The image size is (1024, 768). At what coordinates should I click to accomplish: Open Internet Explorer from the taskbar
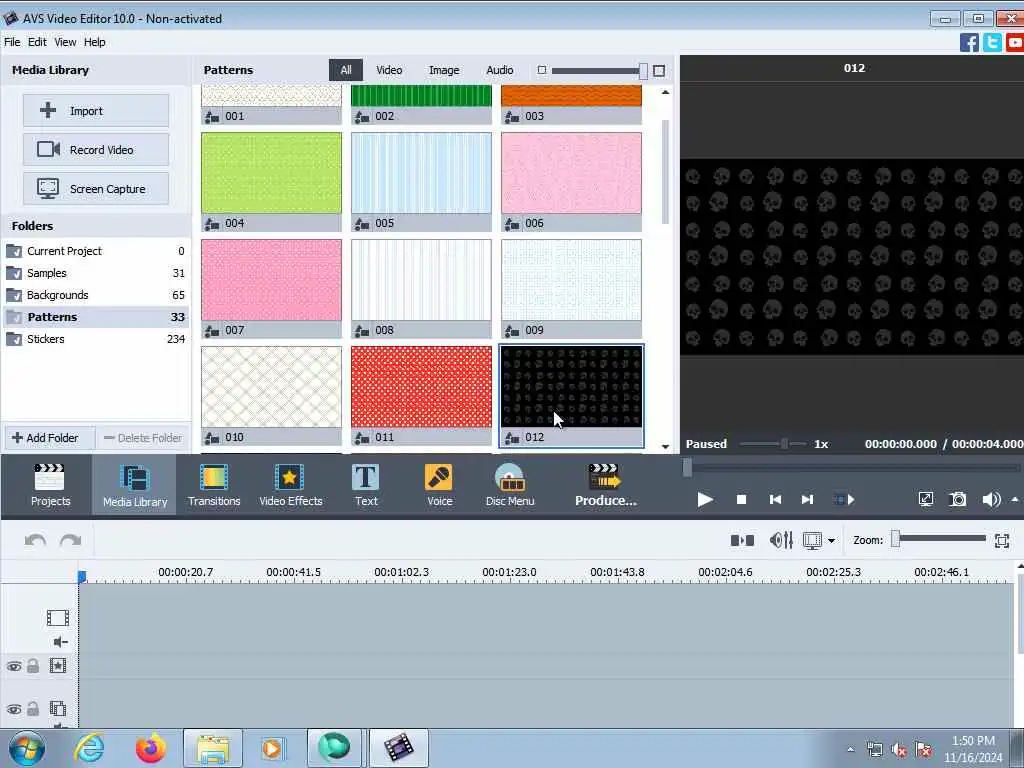coord(89,748)
